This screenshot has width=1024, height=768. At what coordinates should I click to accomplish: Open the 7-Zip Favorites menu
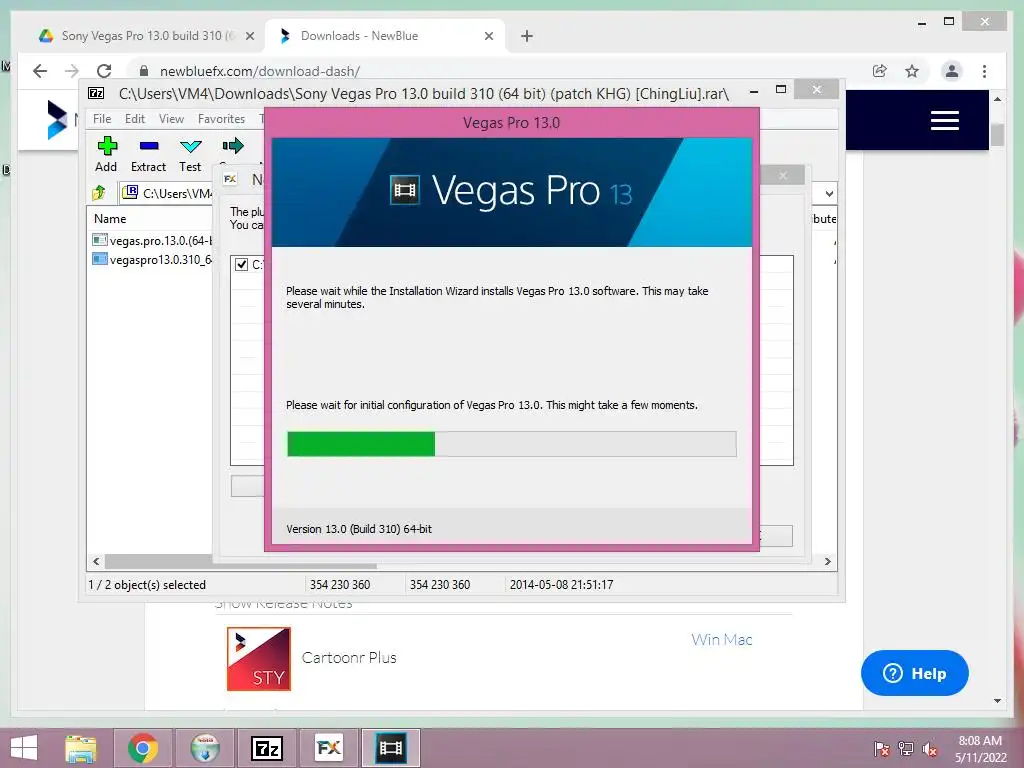tap(221, 118)
